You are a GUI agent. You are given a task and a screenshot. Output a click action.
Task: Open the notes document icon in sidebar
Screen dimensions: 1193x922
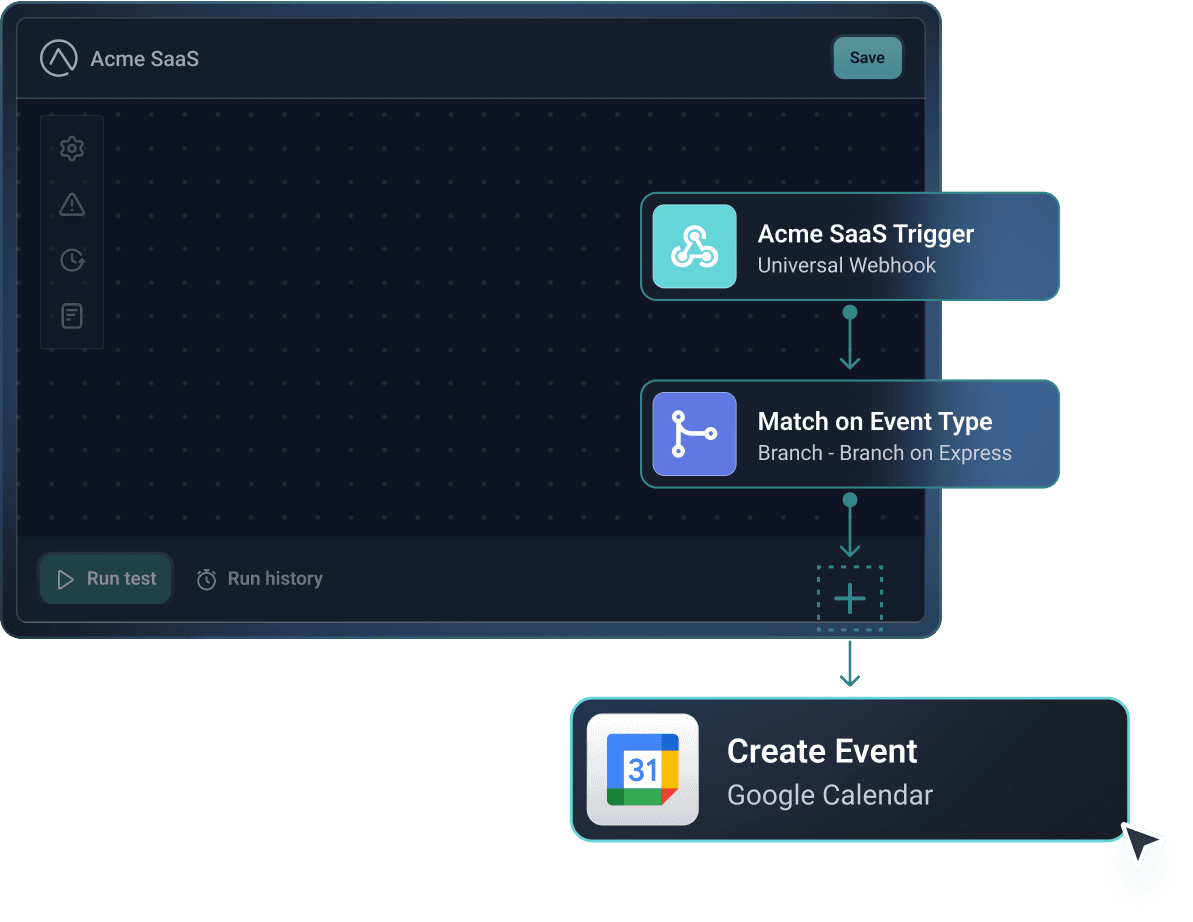click(x=71, y=315)
